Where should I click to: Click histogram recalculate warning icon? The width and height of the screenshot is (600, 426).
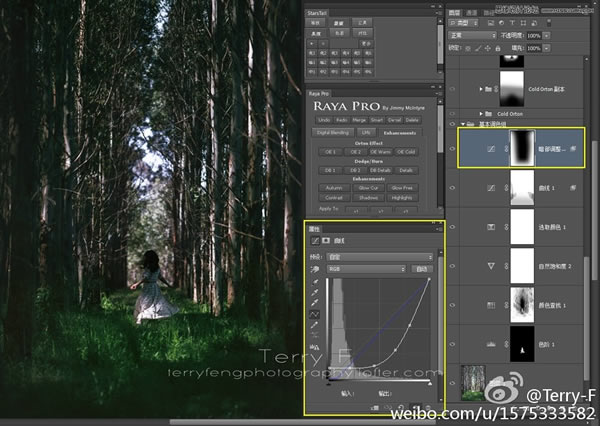(x=315, y=347)
